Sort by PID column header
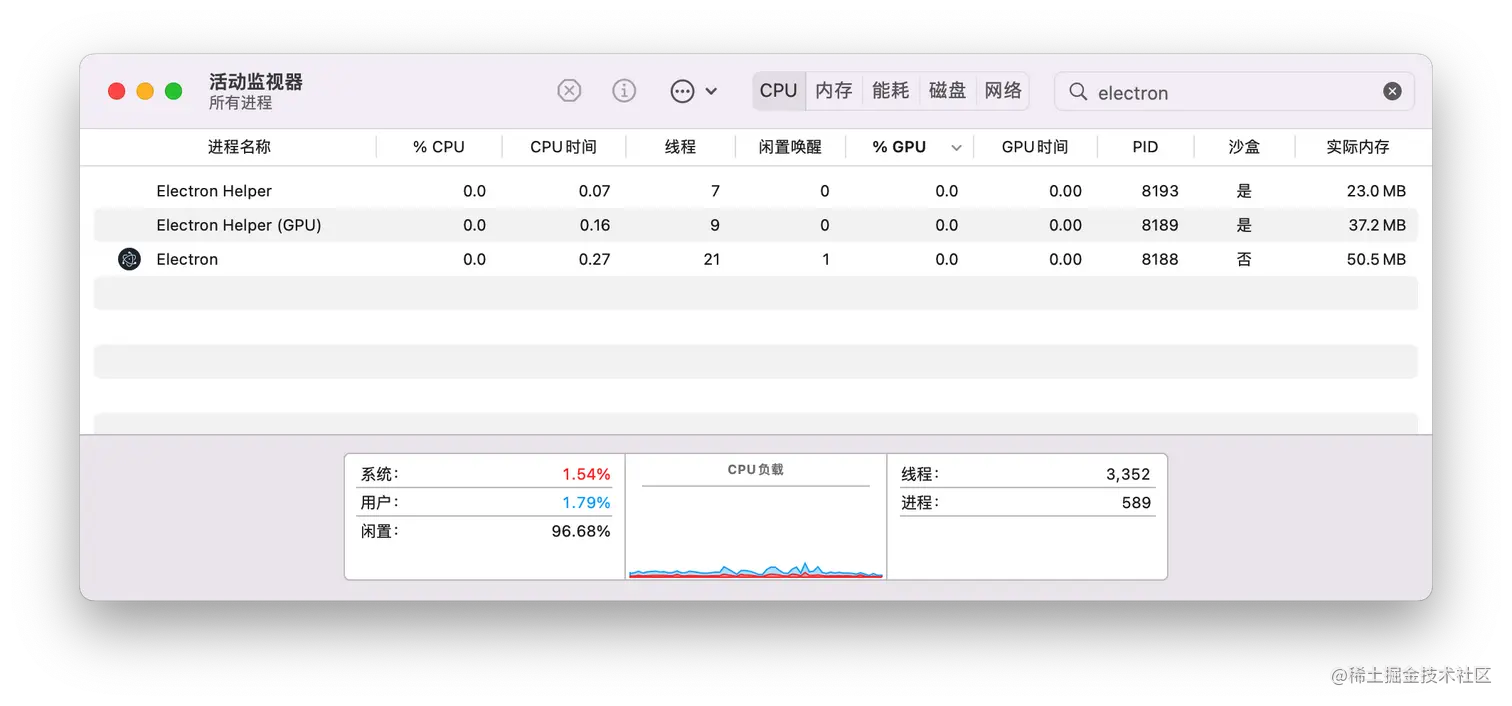 coord(1145,147)
